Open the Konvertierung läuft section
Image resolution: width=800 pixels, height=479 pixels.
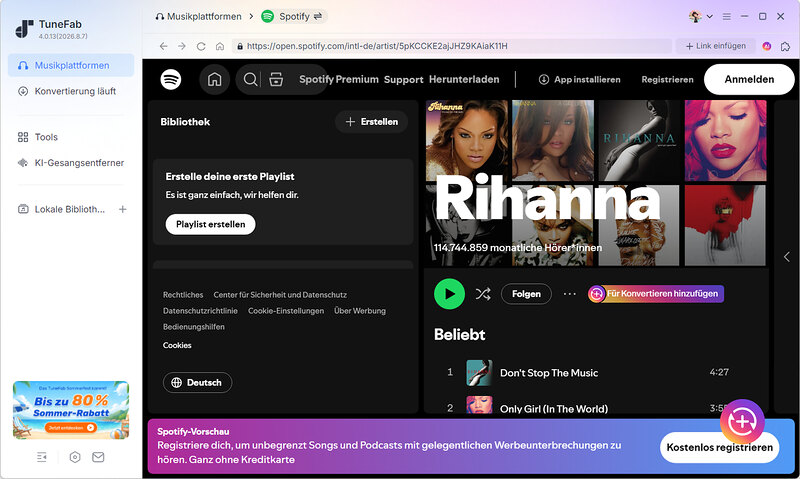coord(71,91)
